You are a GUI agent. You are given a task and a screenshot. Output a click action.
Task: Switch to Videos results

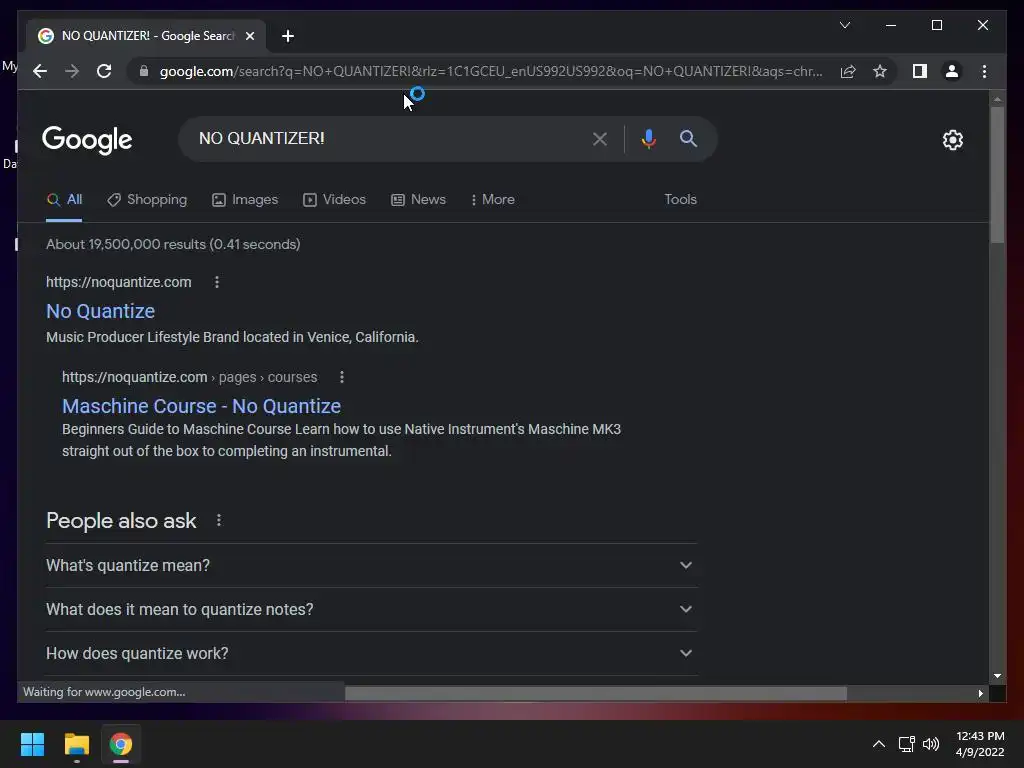tap(334, 199)
